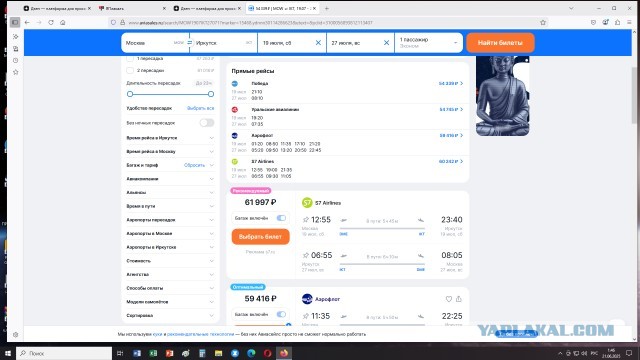
Task: Switch to the first browser tab
Action: 57,8
